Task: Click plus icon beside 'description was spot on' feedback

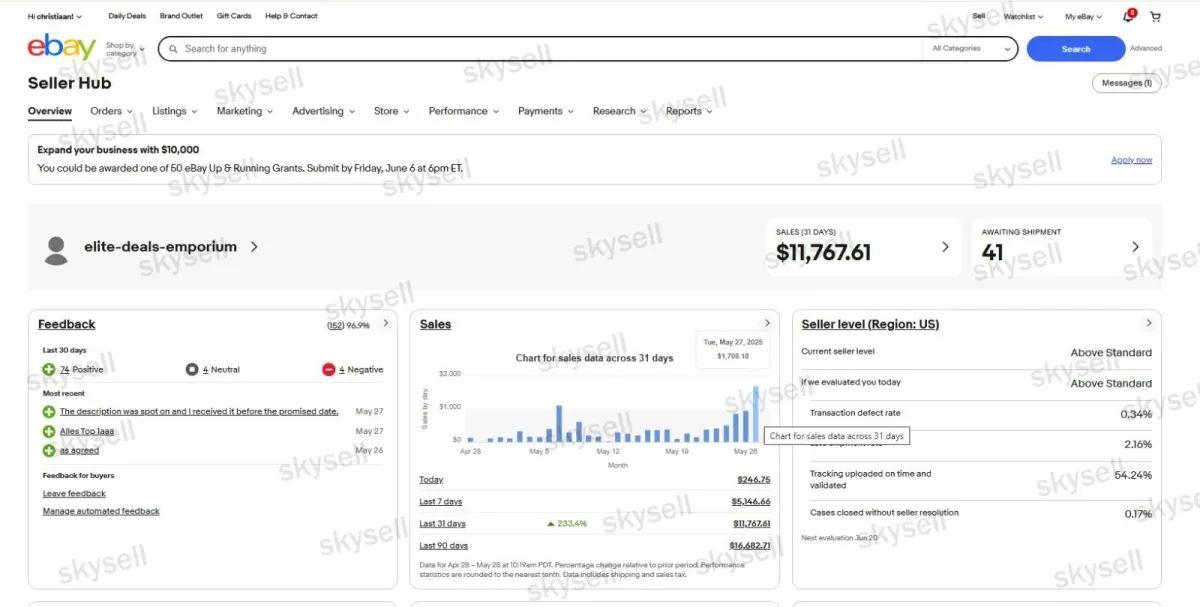Action: pyautogui.click(x=49, y=411)
